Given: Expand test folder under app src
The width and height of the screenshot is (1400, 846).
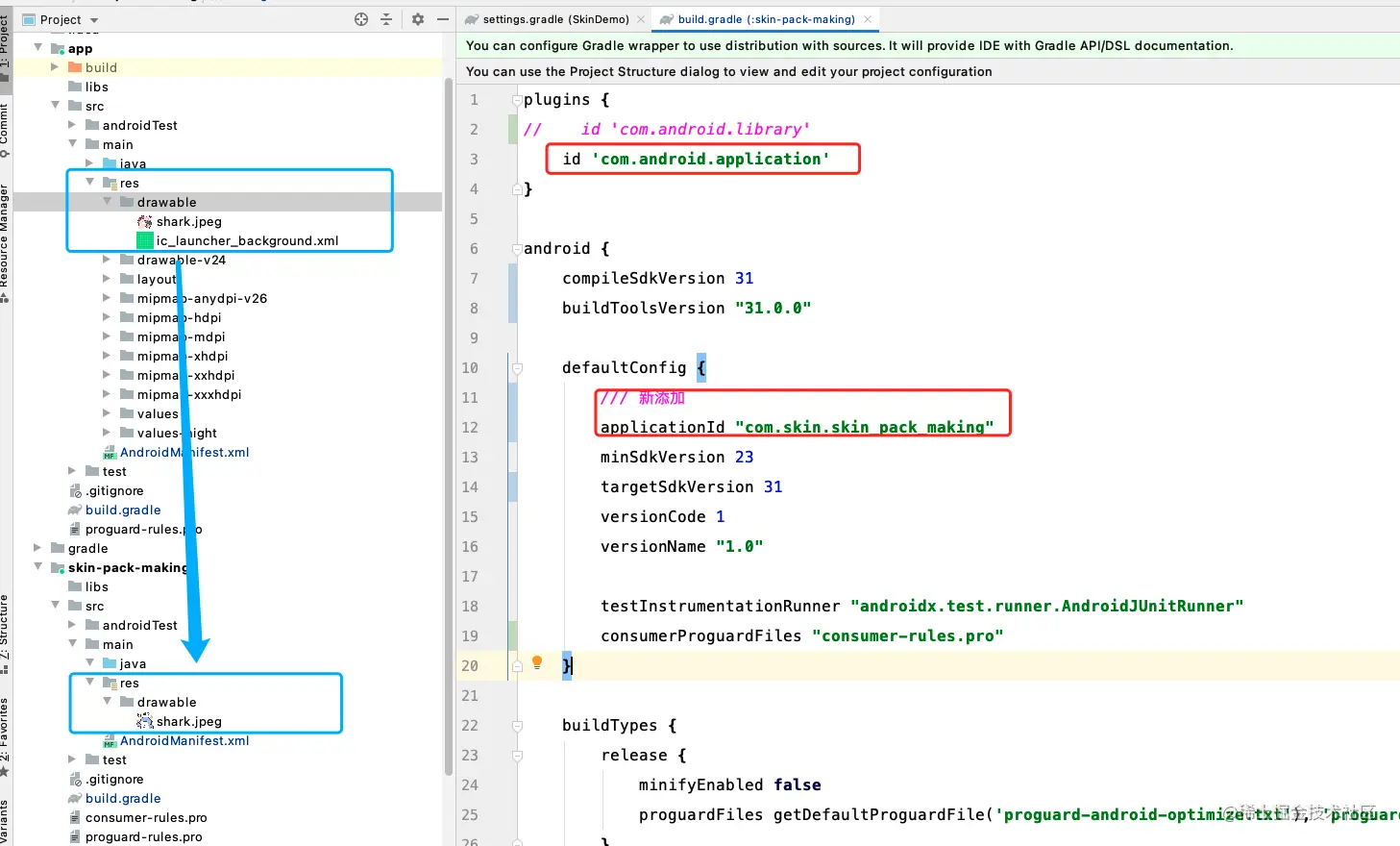Looking at the screenshot, I should (72, 471).
